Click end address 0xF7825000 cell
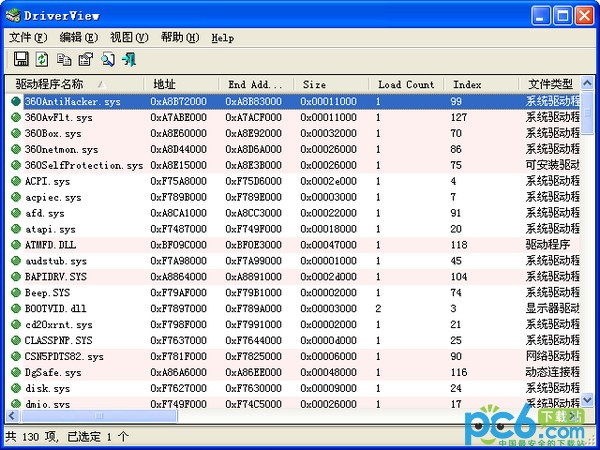 tap(253, 356)
